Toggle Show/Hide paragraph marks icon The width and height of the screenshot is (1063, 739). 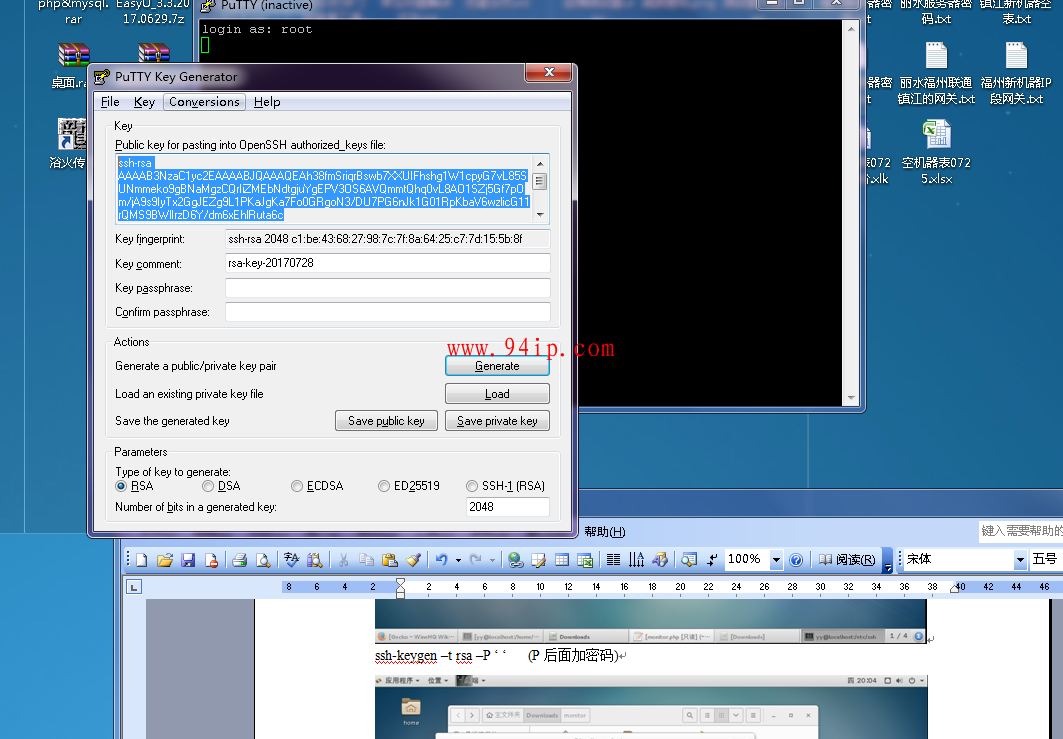pos(712,560)
